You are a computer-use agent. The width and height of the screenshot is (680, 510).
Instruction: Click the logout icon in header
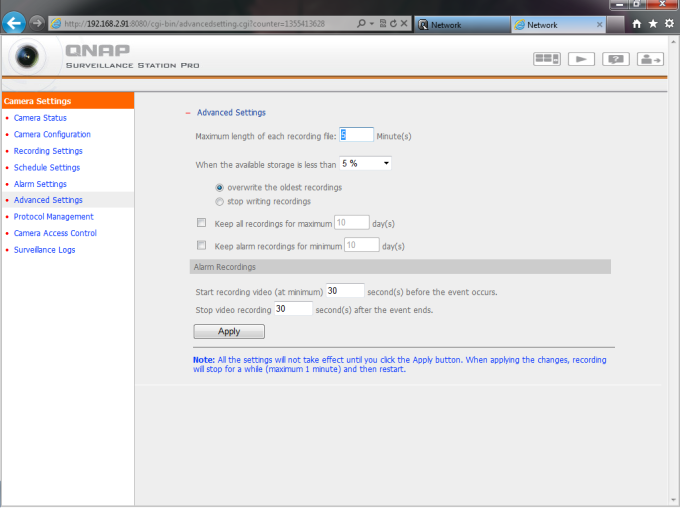[x=651, y=59]
